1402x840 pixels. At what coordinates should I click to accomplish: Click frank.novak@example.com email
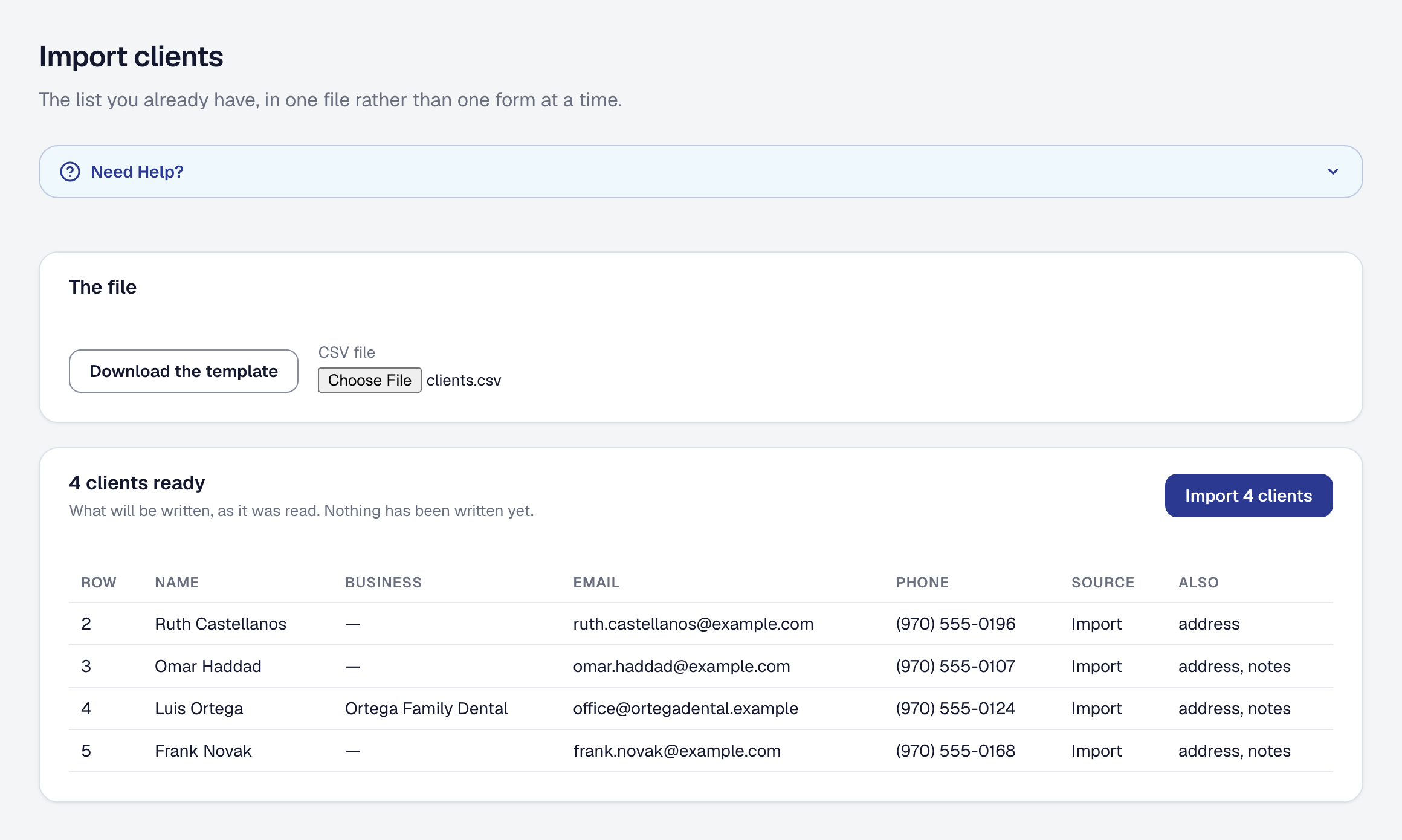677,751
